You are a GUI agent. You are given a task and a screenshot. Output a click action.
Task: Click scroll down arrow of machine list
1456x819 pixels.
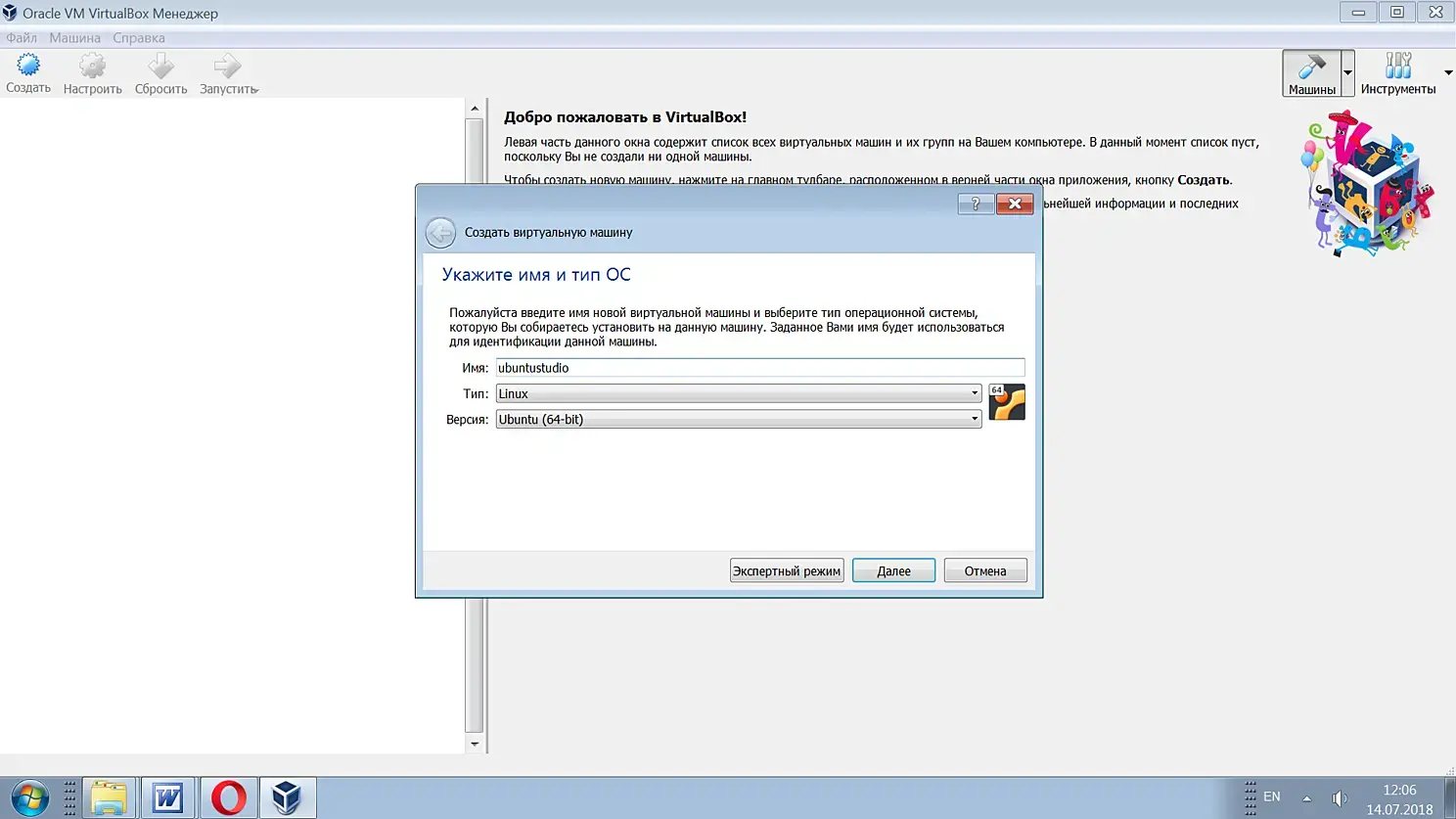(x=475, y=744)
